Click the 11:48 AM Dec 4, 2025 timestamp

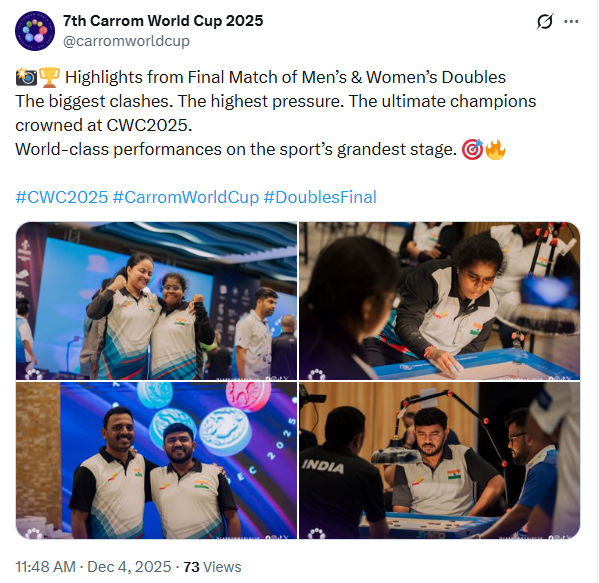[93, 567]
